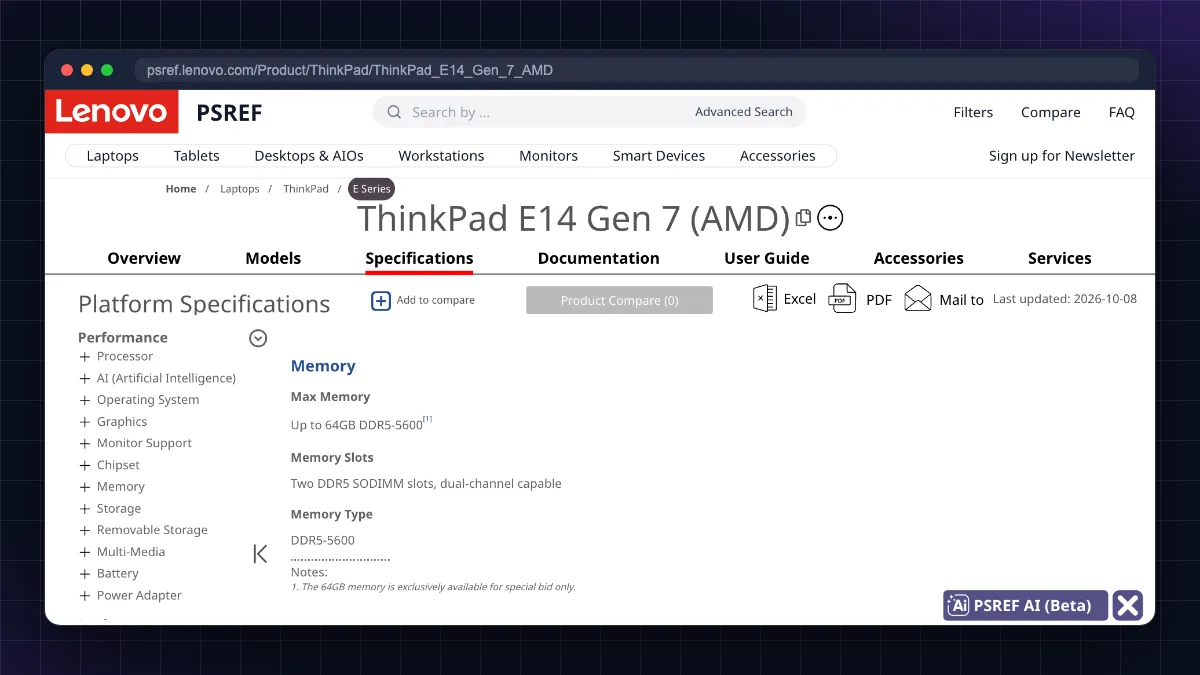Open Workstations category

coord(441,156)
